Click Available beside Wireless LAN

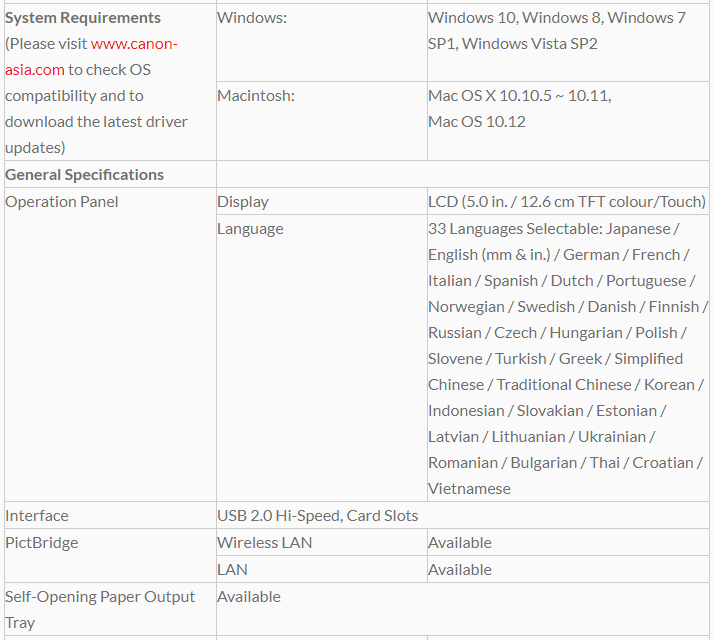click(460, 543)
